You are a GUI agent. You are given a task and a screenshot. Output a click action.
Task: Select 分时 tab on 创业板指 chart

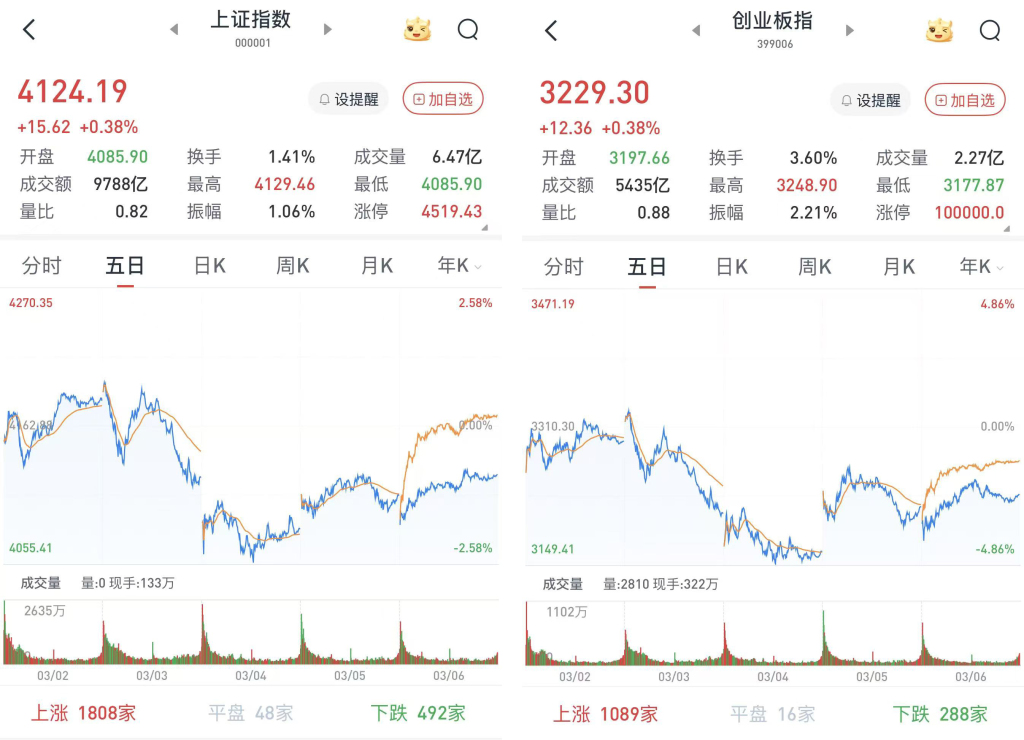(x=563, y=266)
